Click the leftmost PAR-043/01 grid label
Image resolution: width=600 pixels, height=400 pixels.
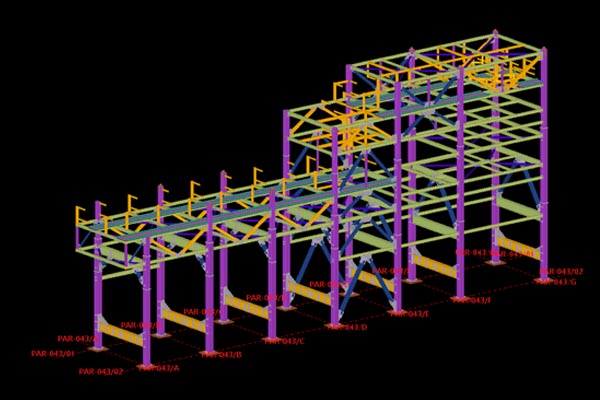52,354
